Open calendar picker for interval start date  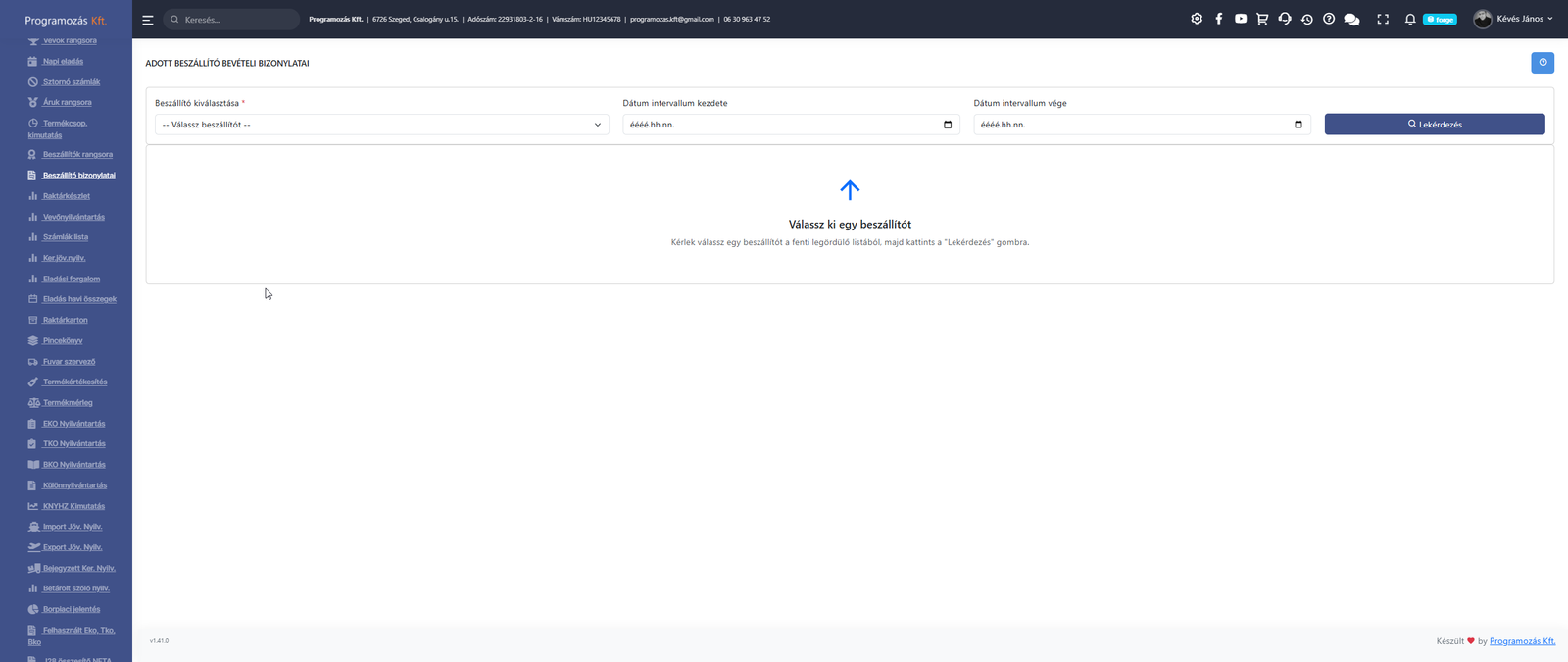948,125
